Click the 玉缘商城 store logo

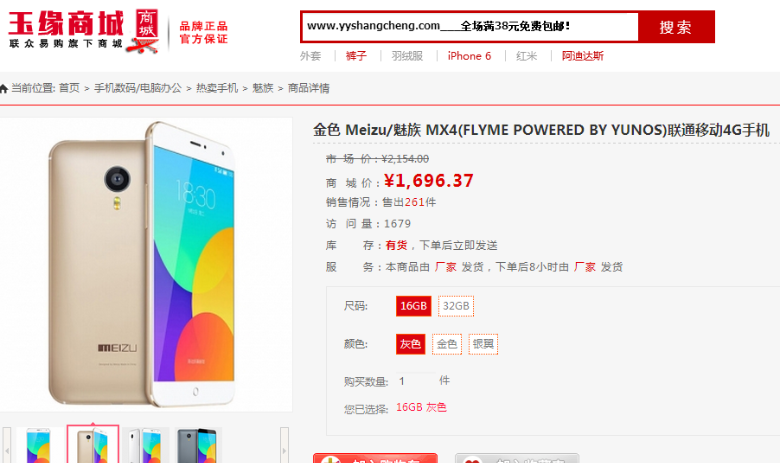tap(84, 31)
